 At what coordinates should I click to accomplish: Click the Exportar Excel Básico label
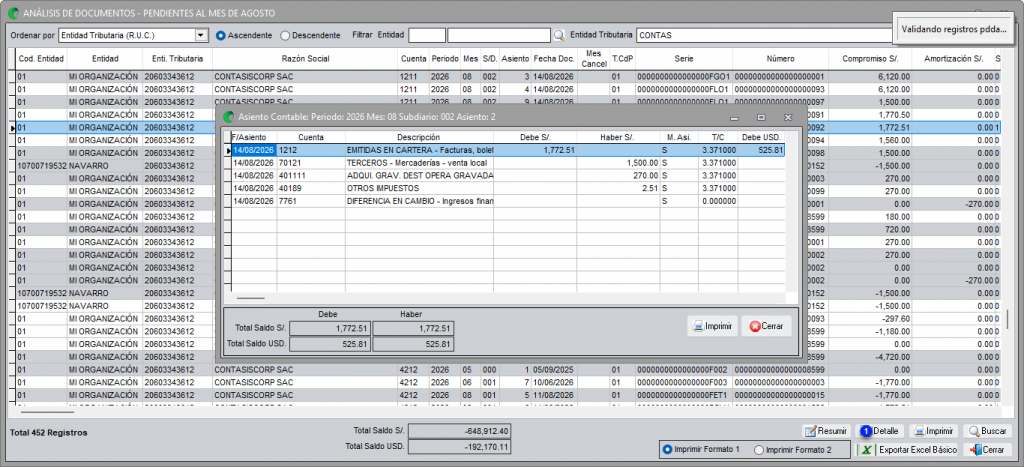(x=918, y=450)
